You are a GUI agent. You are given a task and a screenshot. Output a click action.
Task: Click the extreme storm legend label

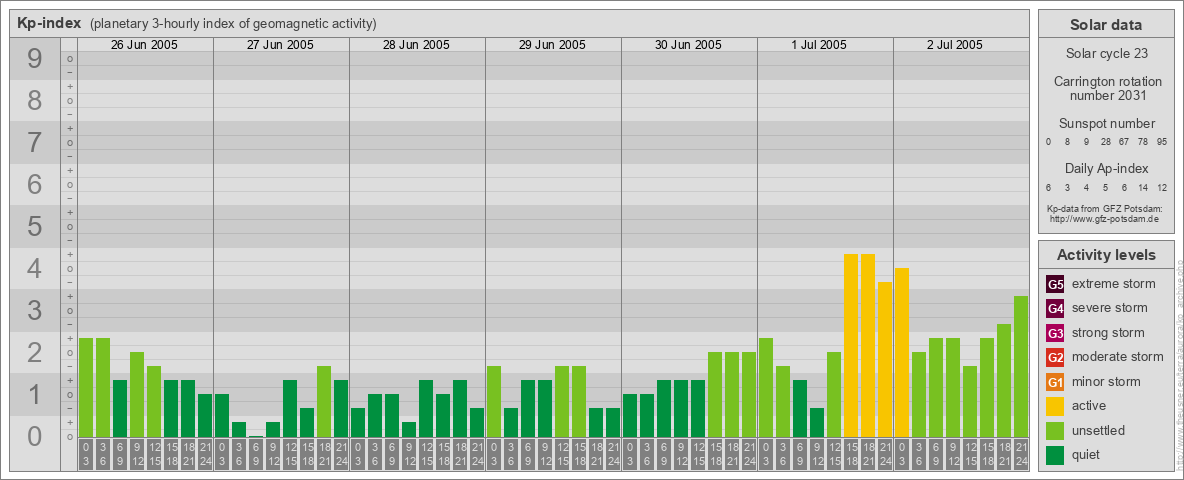(x=1114, y=285)
